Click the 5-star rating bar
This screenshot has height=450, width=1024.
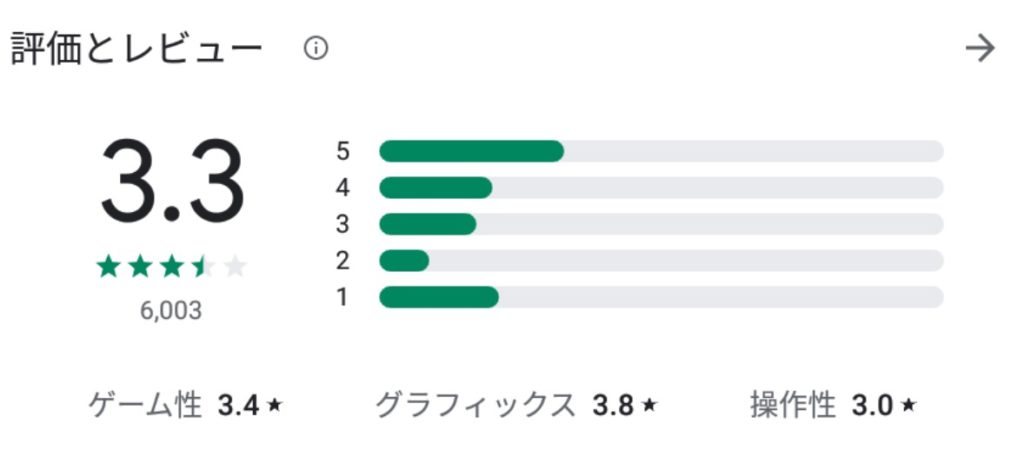pyautogui.click(x=660, y=151)
